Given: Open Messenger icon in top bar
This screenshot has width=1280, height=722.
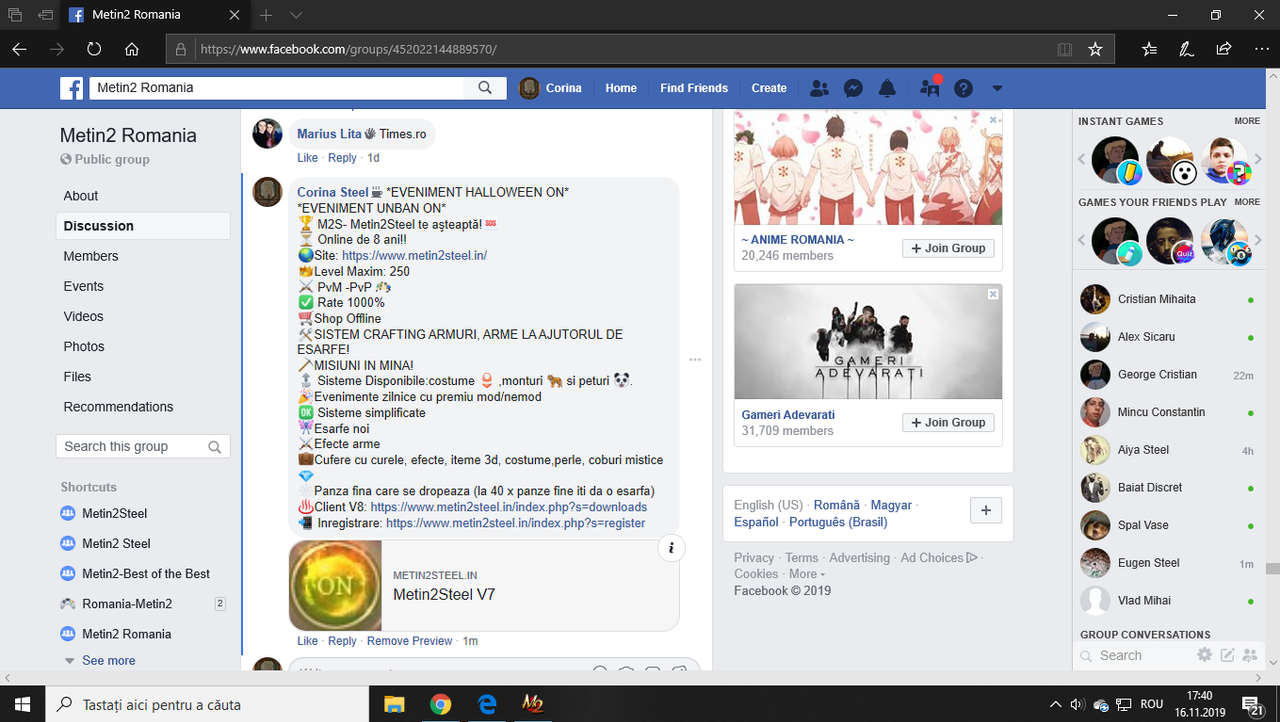Looking at the screenshot, I should pyautogui.click(x=853, y=88).
